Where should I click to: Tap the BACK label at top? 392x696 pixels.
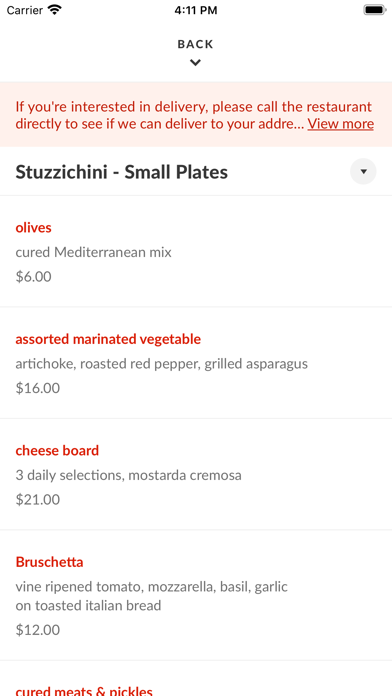coord(195,44)
